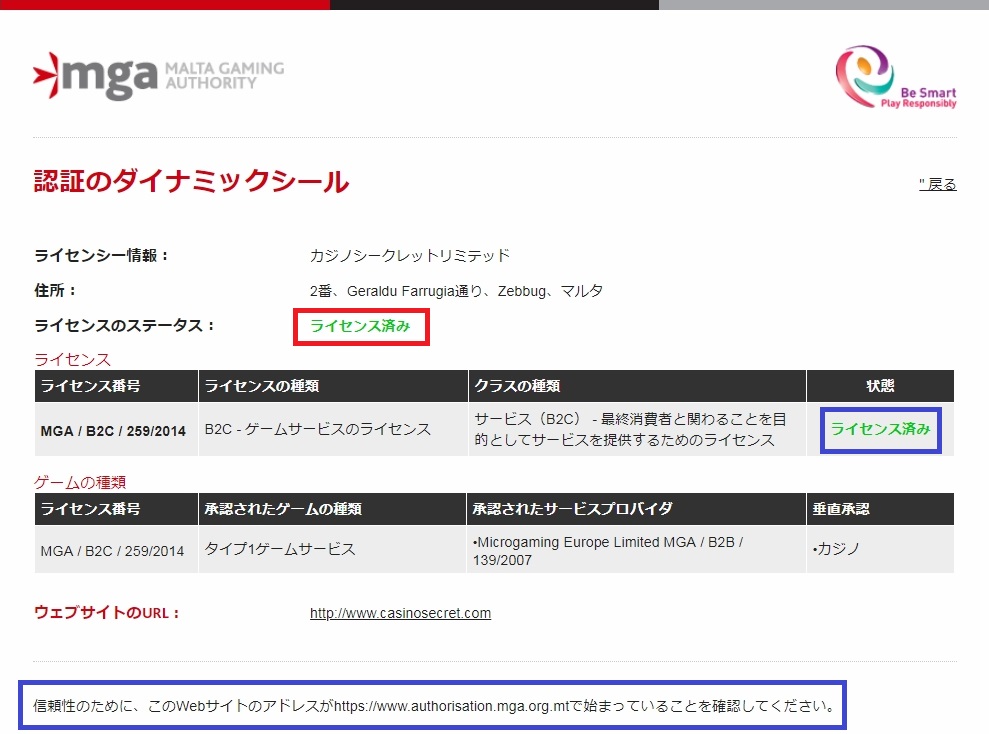Select the ライセンシー情報 label

click(102, 255)
